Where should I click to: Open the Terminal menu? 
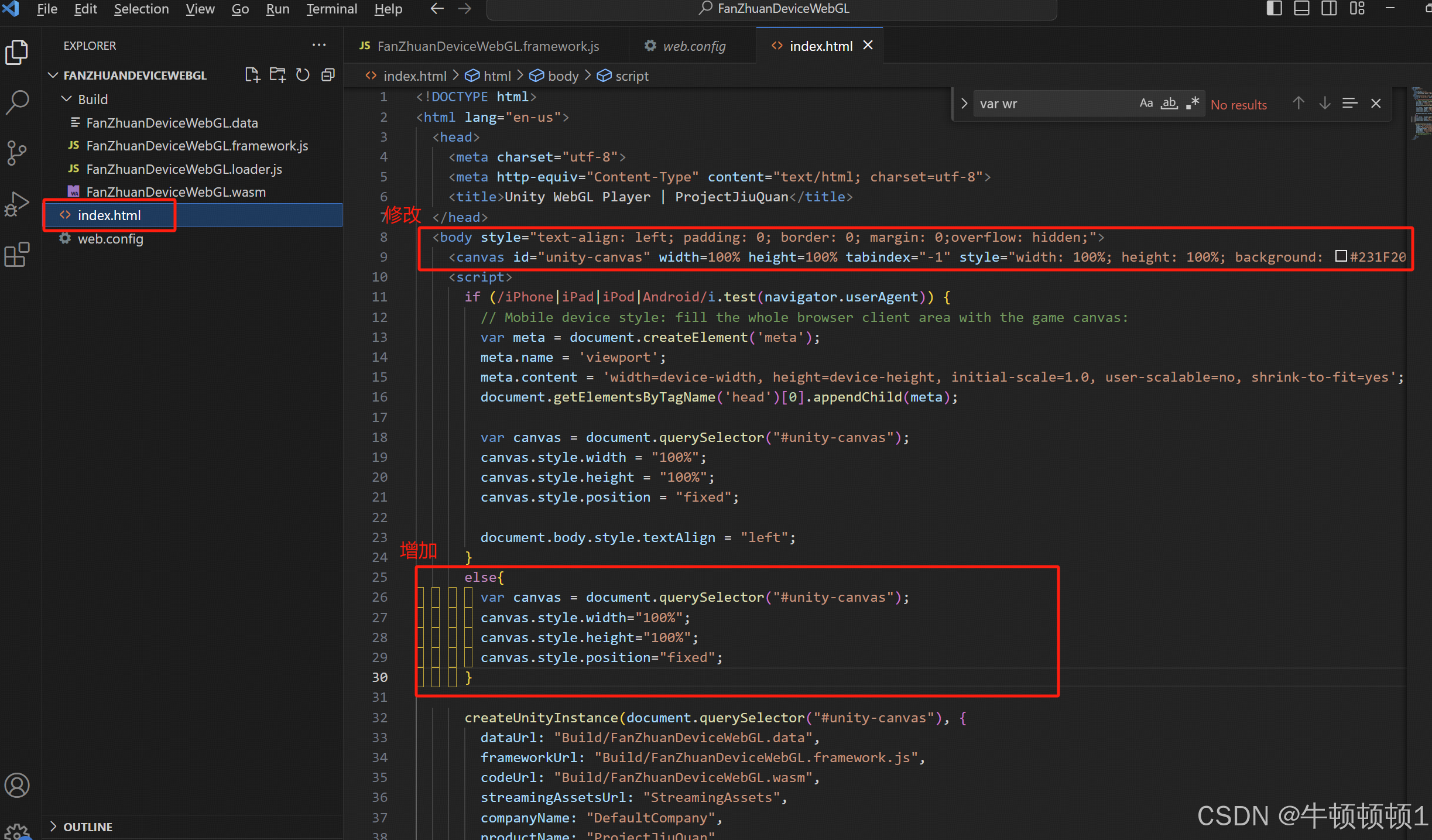tap(331, 9)
